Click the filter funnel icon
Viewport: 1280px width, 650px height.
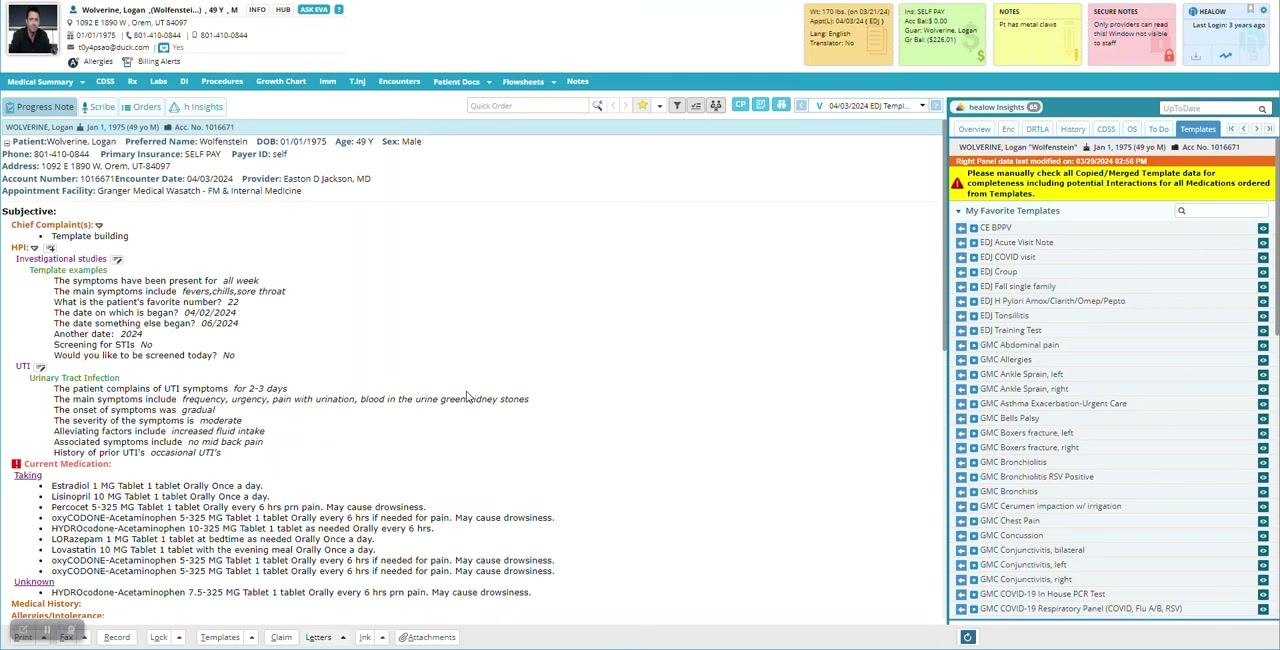677,106
